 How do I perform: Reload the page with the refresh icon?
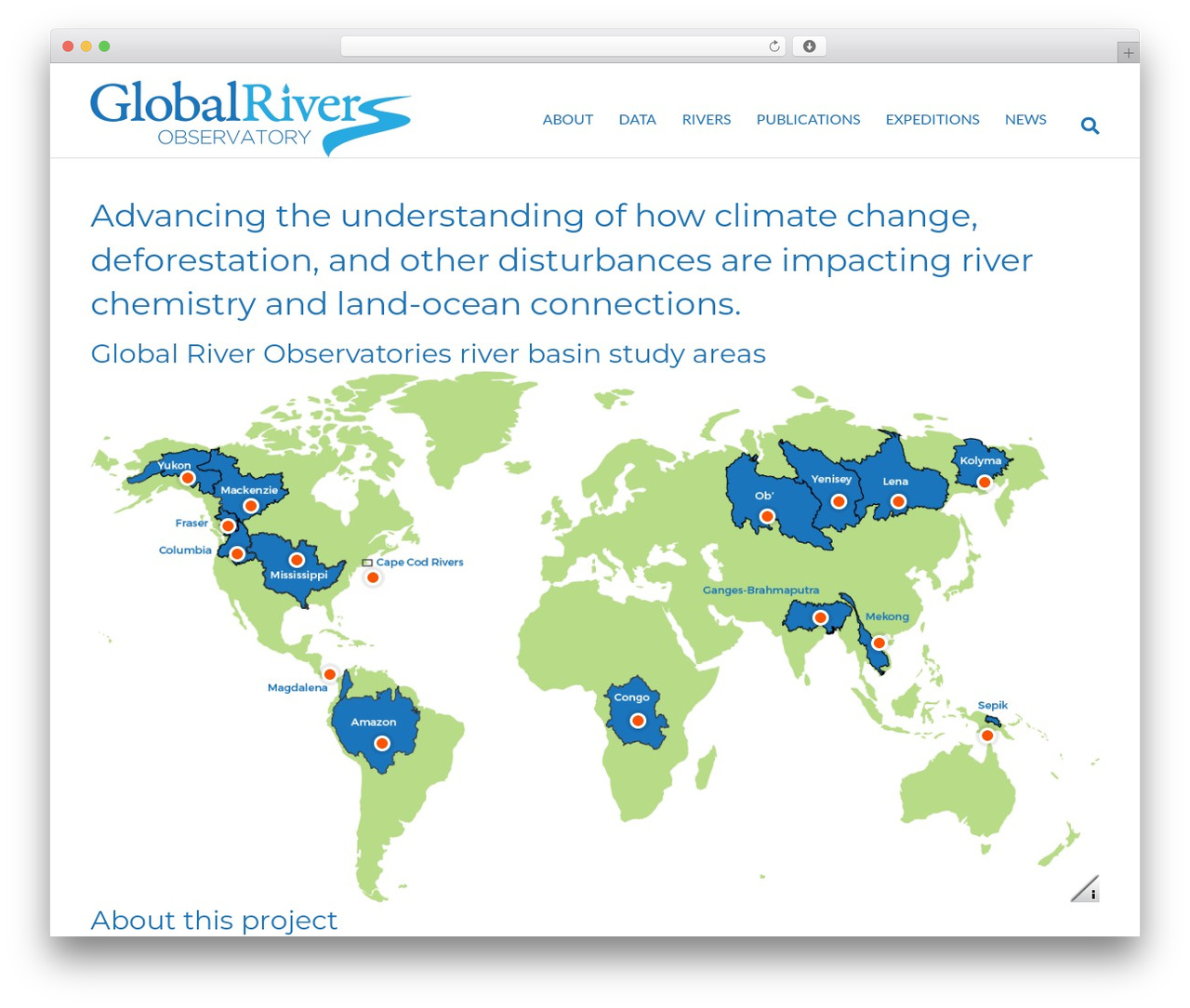click(x=773, y=46)
